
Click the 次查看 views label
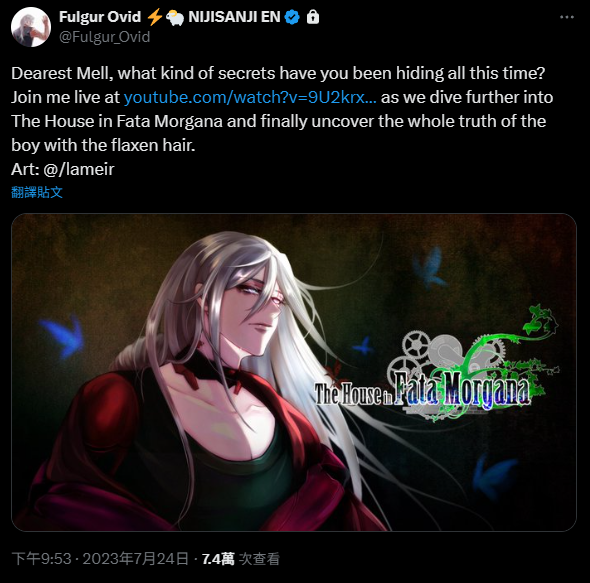pos(260,559)
